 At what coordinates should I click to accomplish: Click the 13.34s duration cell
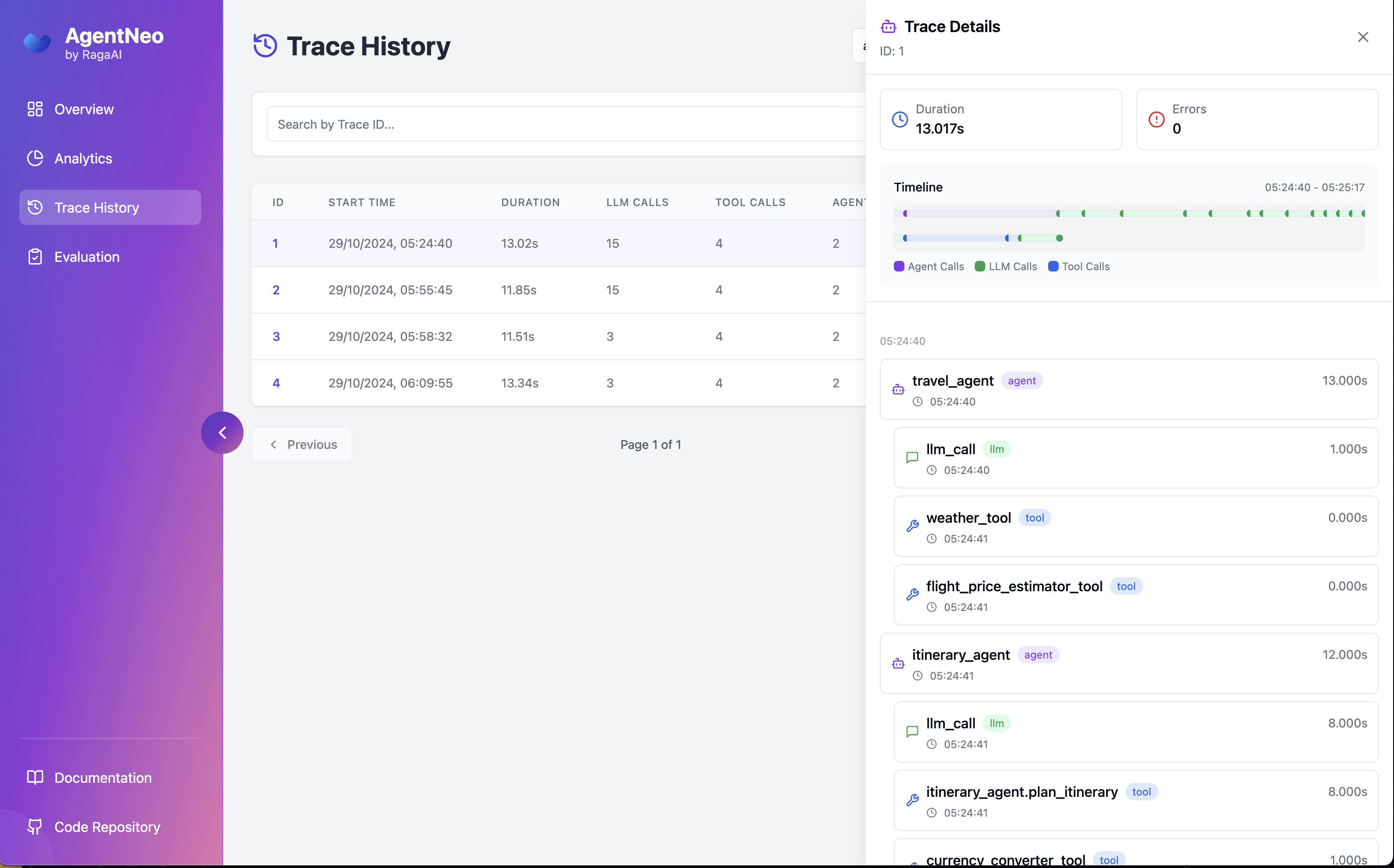(519, 383)
